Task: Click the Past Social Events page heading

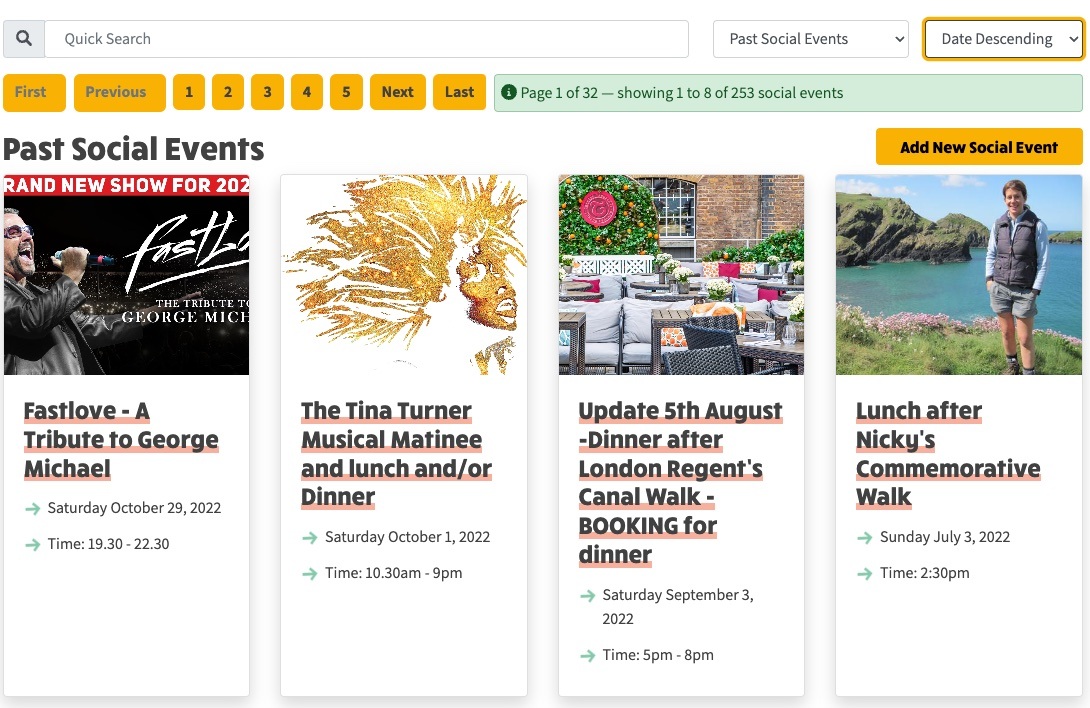Action: (133, 149)
